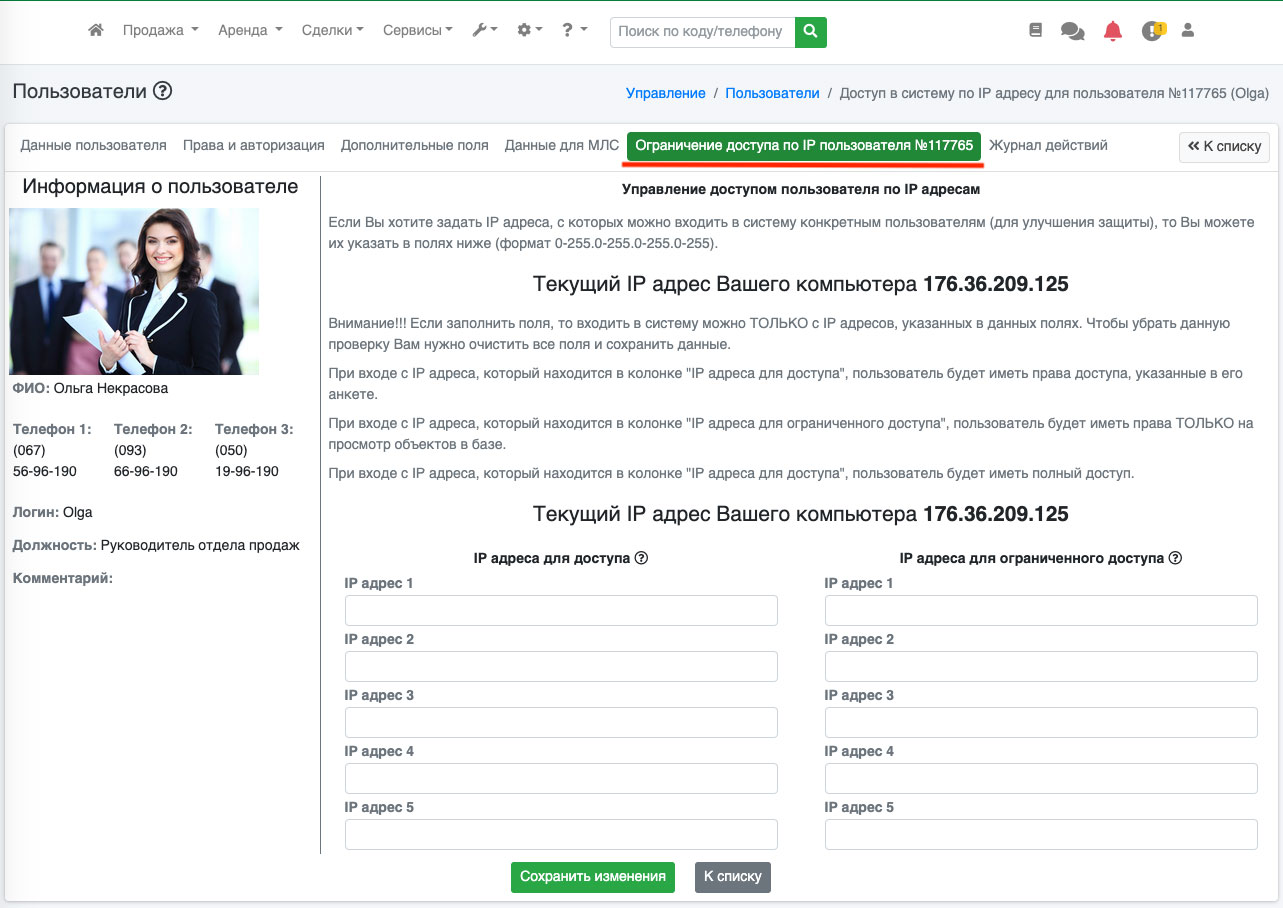Screen dimensions: 1283x908
Task: Open the chat messages icon
Action: click(x=1072, y=32)
